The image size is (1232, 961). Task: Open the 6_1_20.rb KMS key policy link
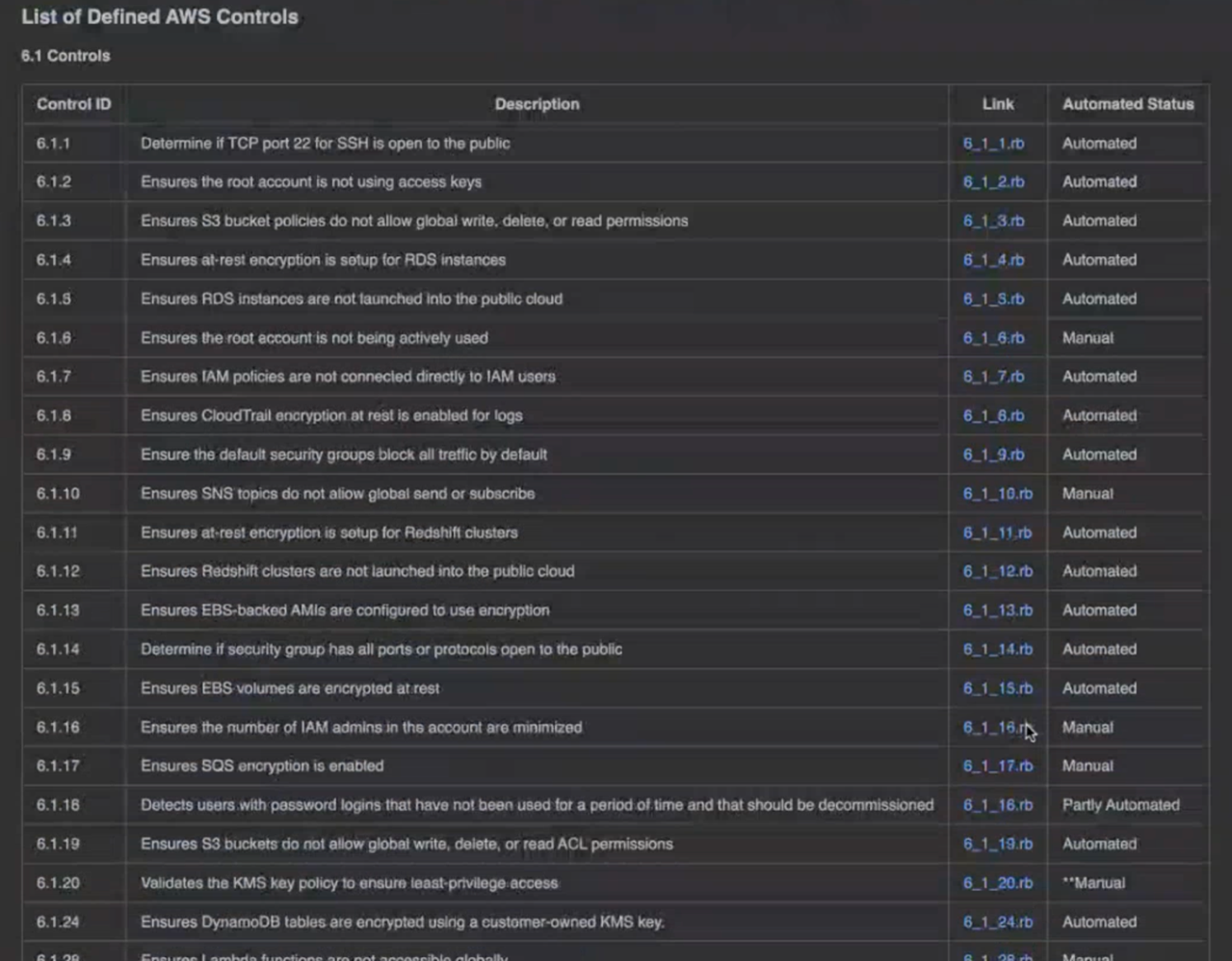(997, 883)
